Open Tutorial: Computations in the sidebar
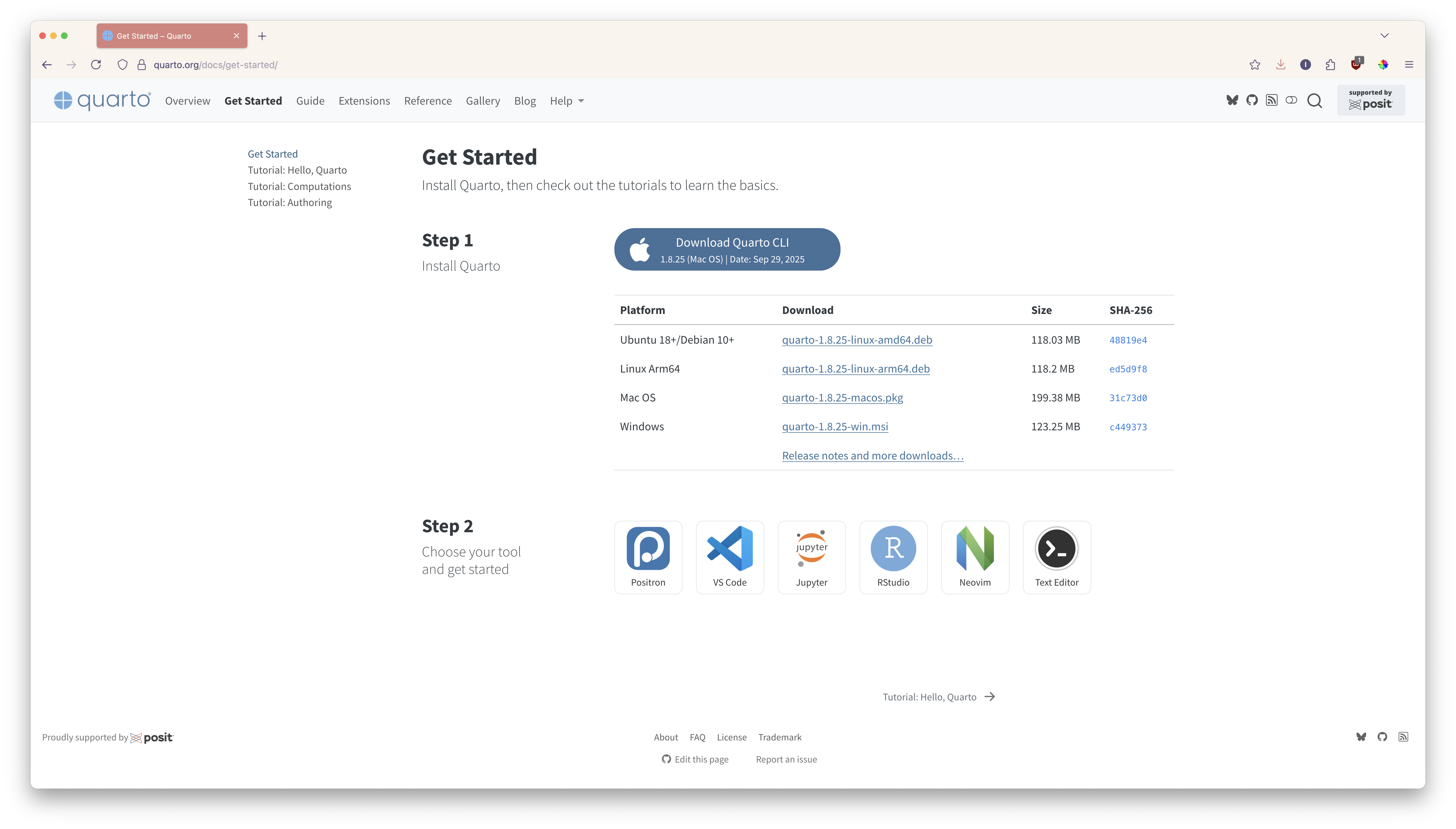The width and height of the screenshot is (1456, 829). click(299, 186)
